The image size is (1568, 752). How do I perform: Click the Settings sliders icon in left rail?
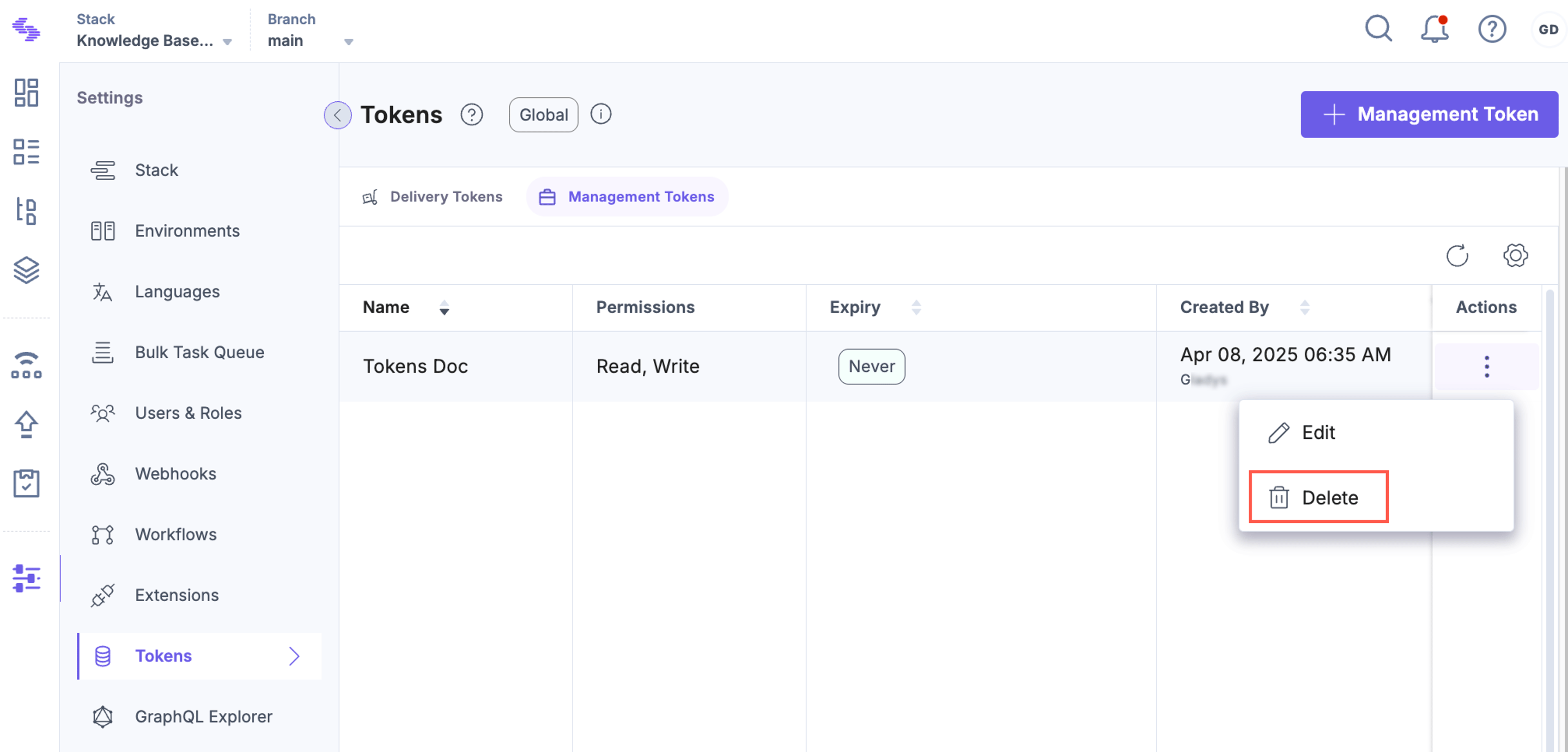pyautogui.click(x=26, y=578)
